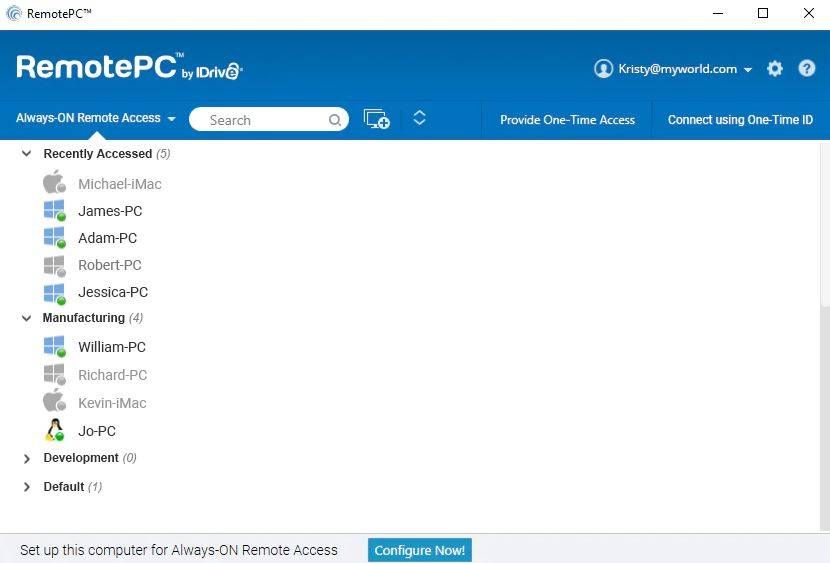Click the Apple icon beside Kevin-iMac
Viewport: 830px width, 563px height.
[55, 401]
